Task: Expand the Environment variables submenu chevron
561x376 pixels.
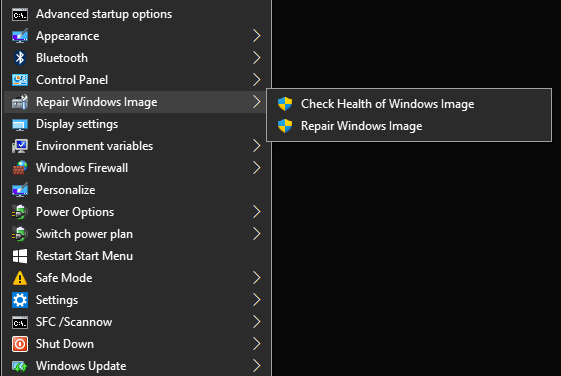Action: pyautogui.click(x=257, y=146)
